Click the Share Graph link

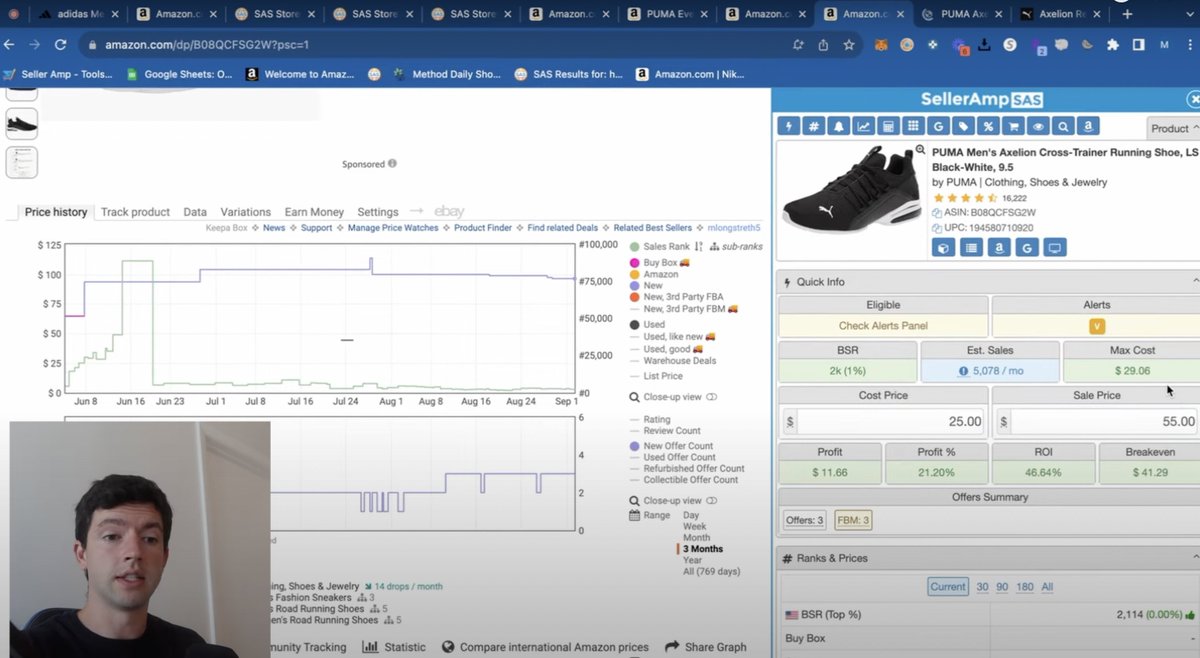point(705,647)
